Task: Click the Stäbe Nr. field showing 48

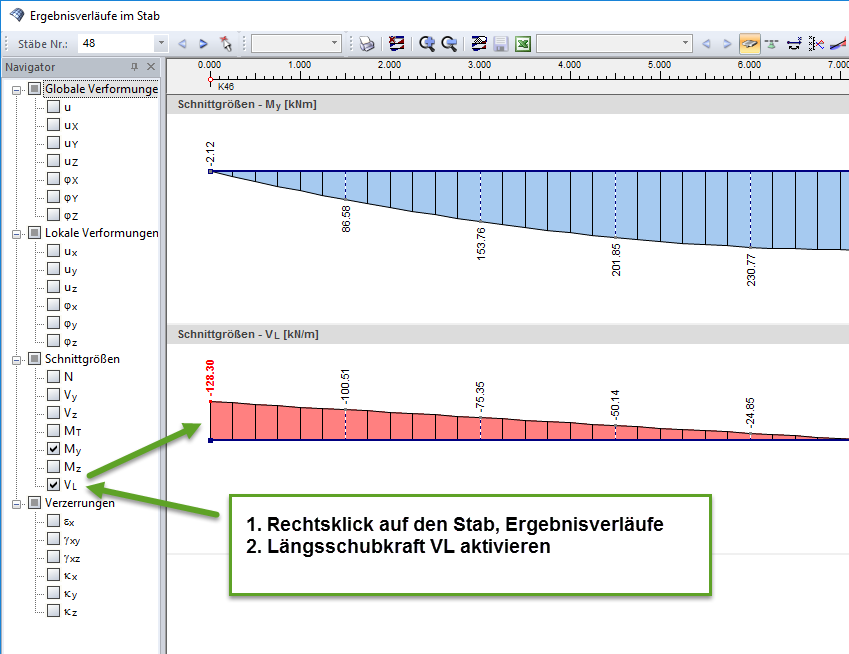Action: pos(116,43)
